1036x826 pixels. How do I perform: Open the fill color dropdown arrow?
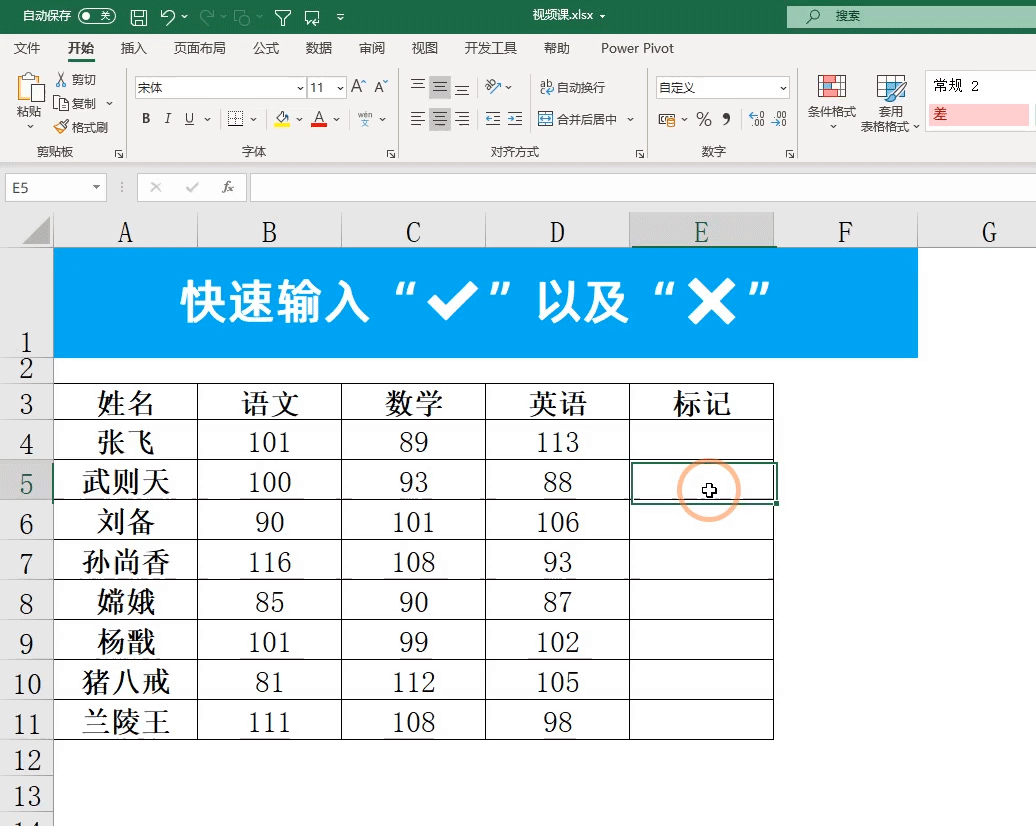(299, 120)
